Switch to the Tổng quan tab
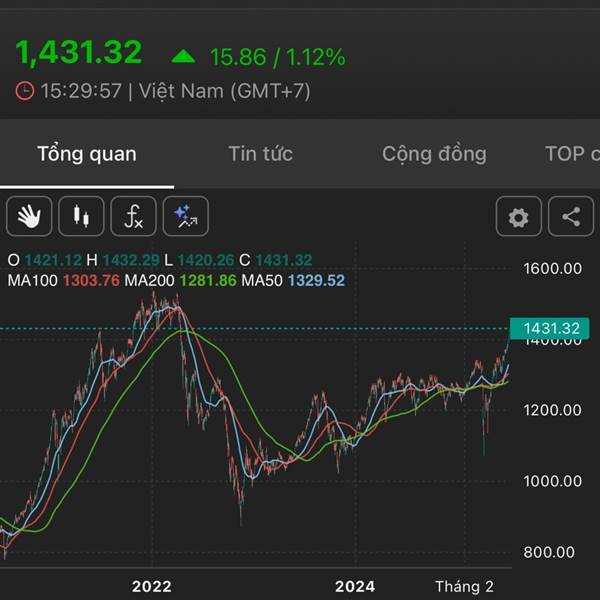Screen dimensions: 600x600 (x=87, y=154)
